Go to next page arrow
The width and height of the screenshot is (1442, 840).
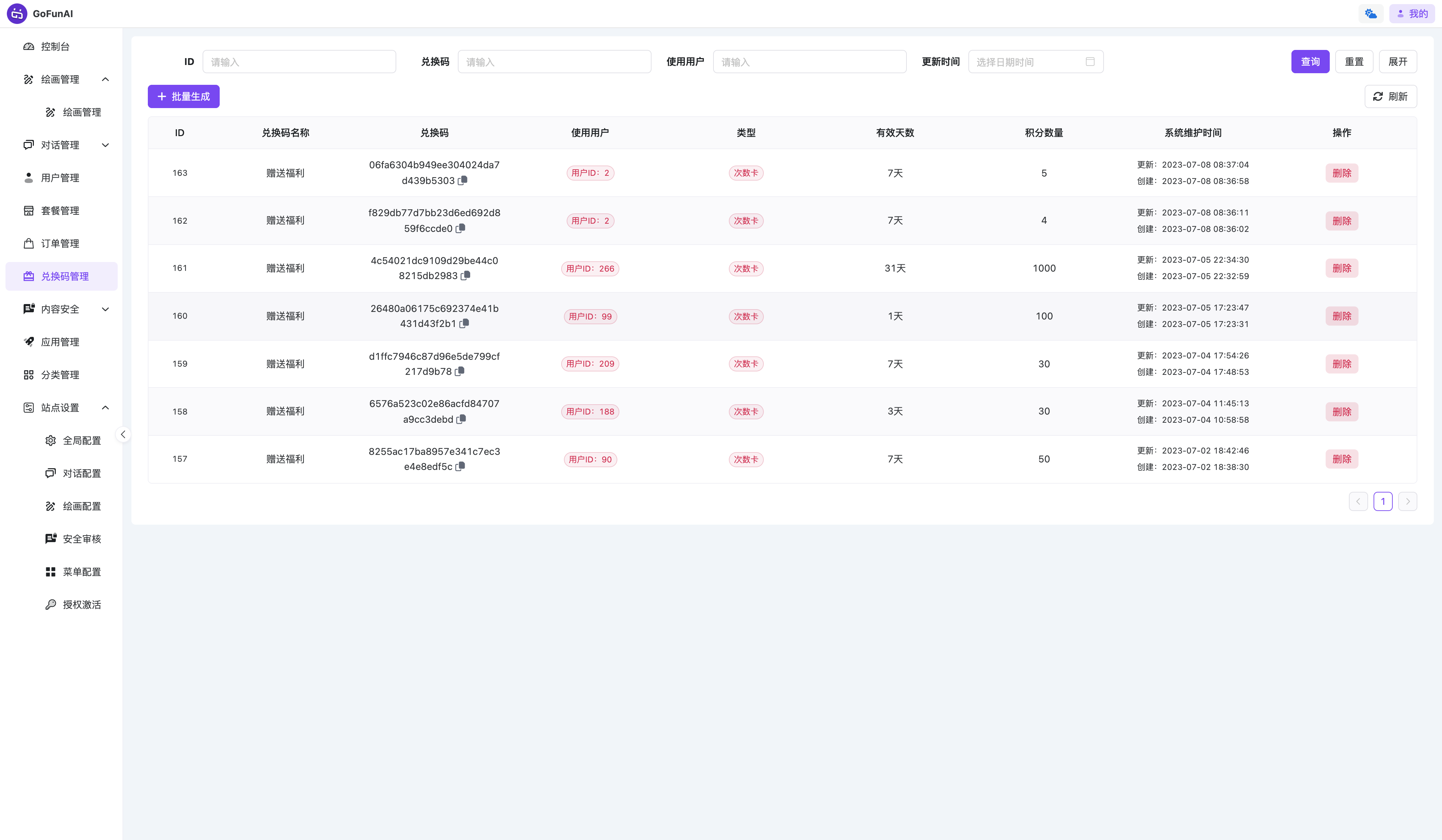point(1407,501)
